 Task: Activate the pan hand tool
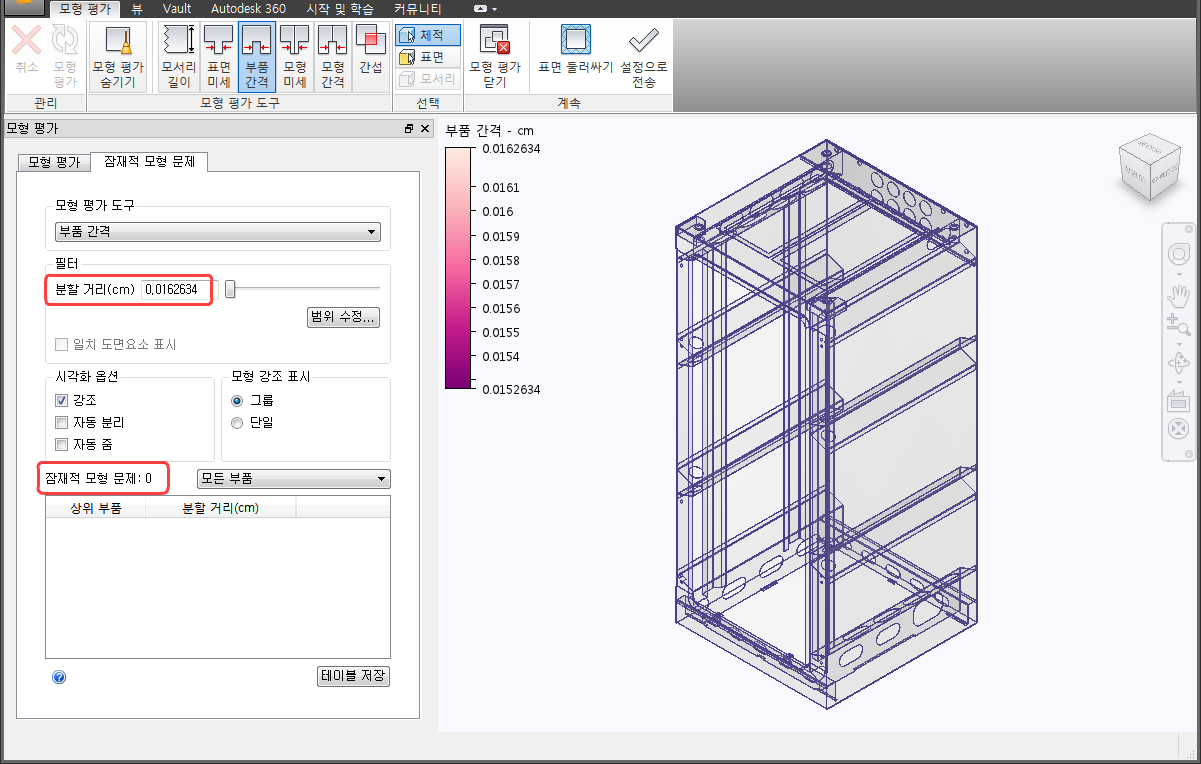(1178, 296)
